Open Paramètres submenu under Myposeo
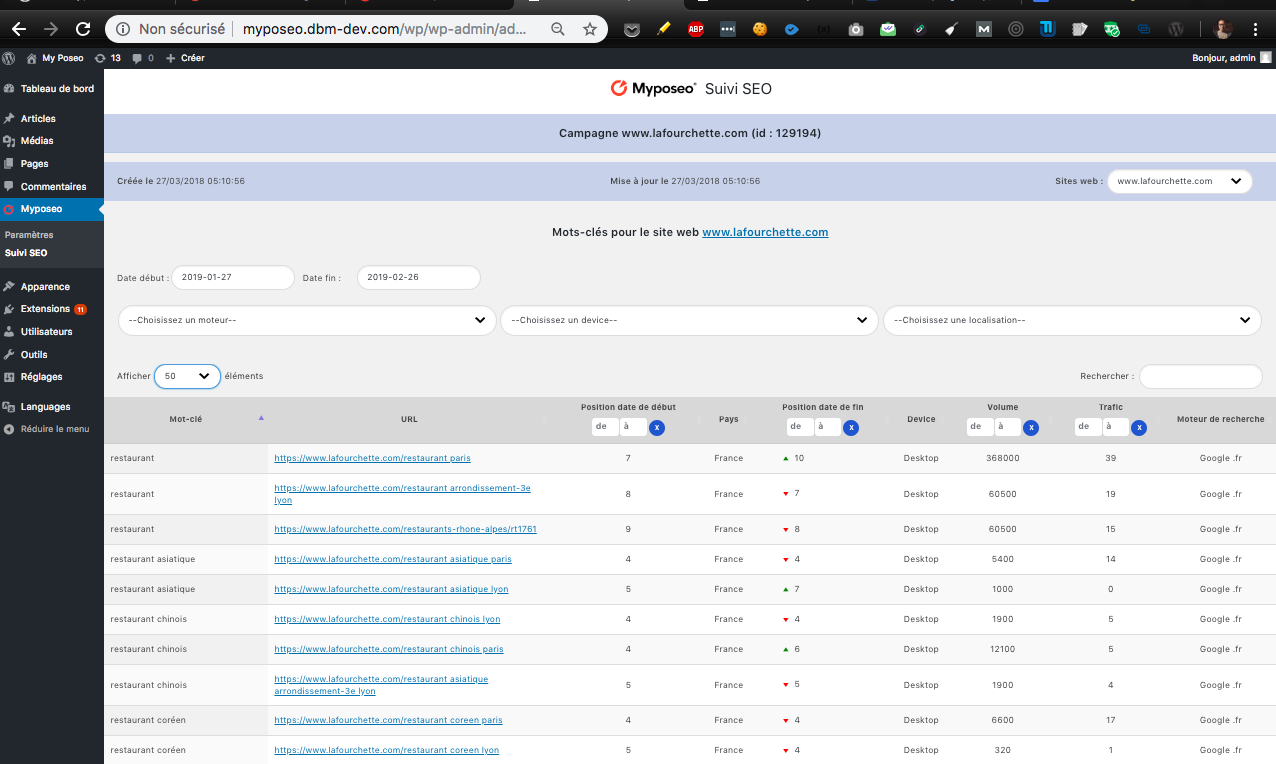The width and height of the screenshot is (1276, 764). (29, 235)
